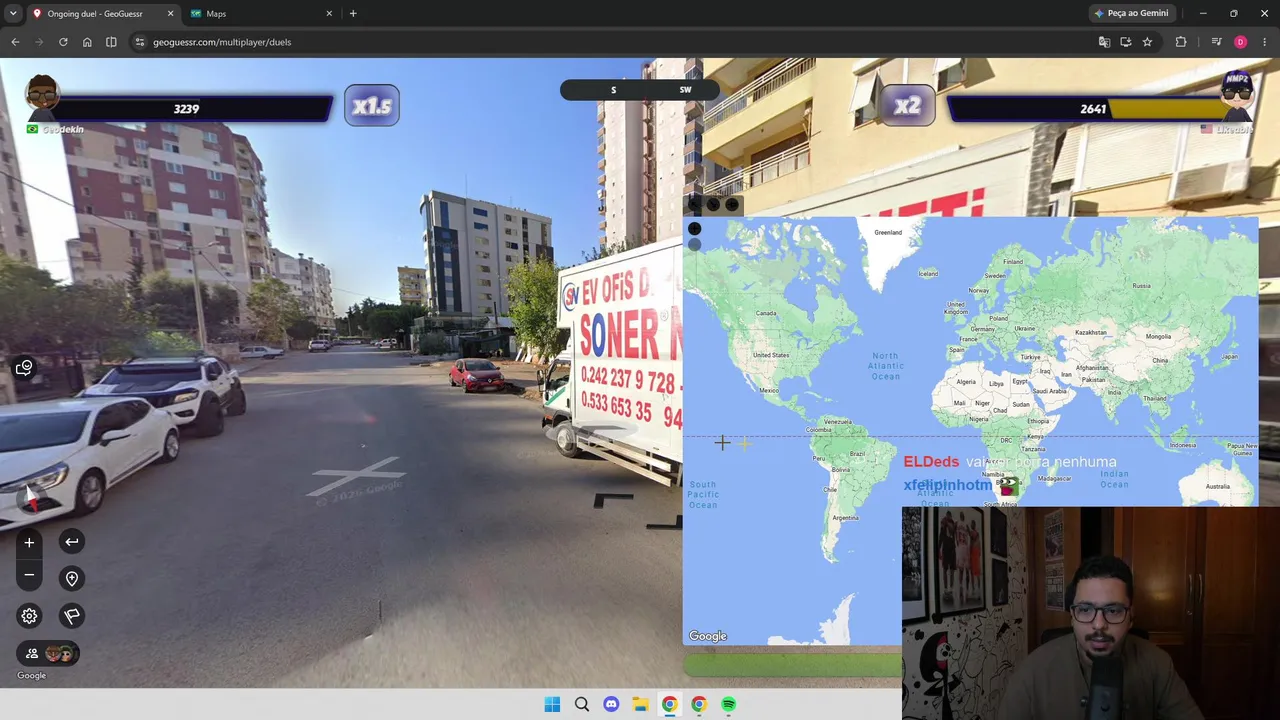Open Discord from the taskbar
The image size is (1280, 720).
click(611, 704)
